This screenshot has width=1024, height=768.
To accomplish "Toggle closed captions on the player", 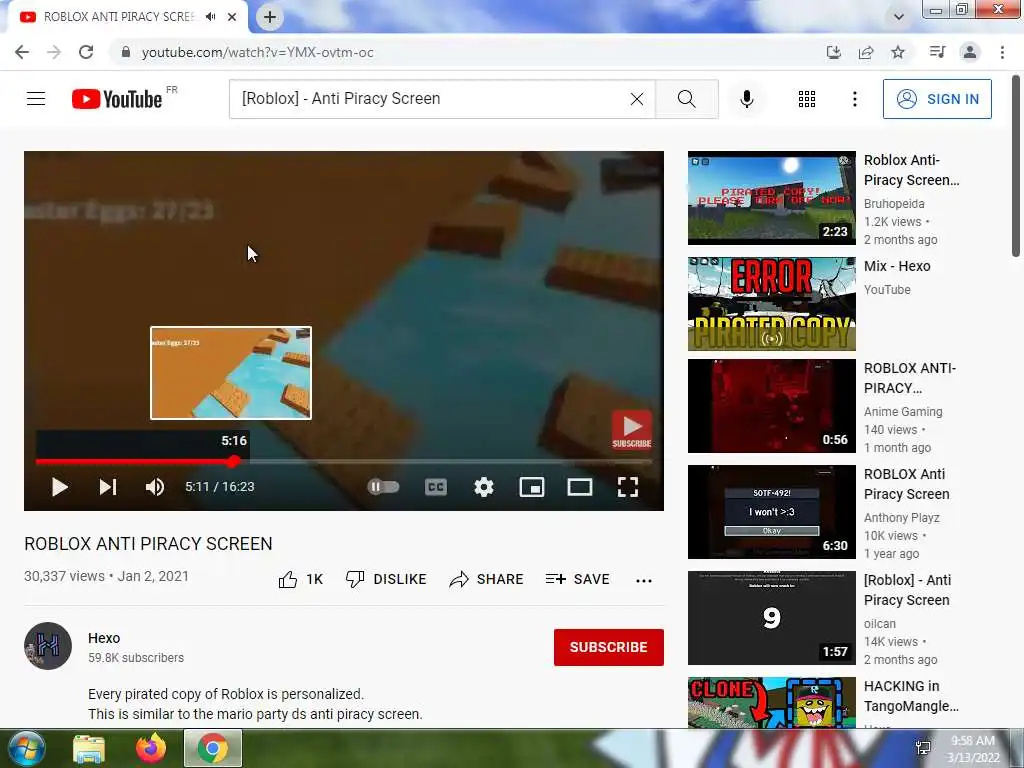I will [x=436, y=487].
